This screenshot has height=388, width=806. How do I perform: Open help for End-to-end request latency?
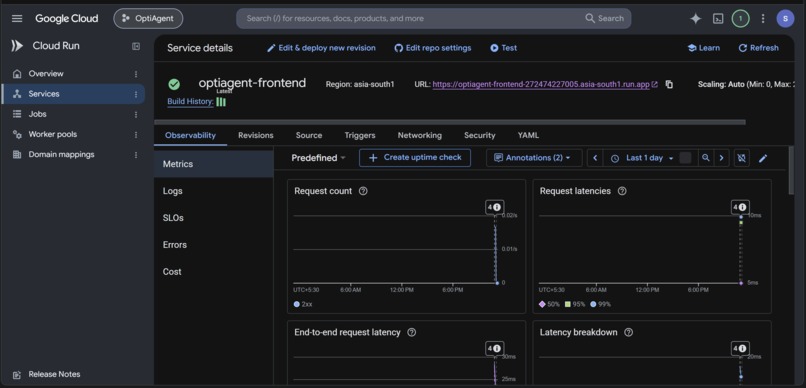[x=412, y=332]
